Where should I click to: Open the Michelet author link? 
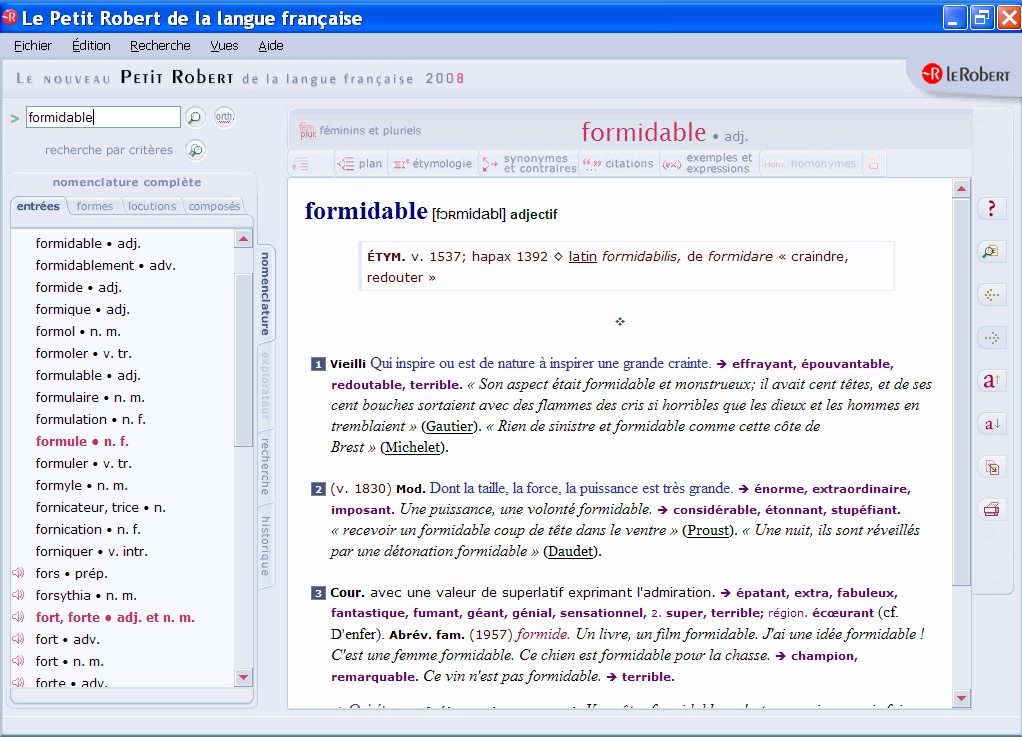pos(413,447)
